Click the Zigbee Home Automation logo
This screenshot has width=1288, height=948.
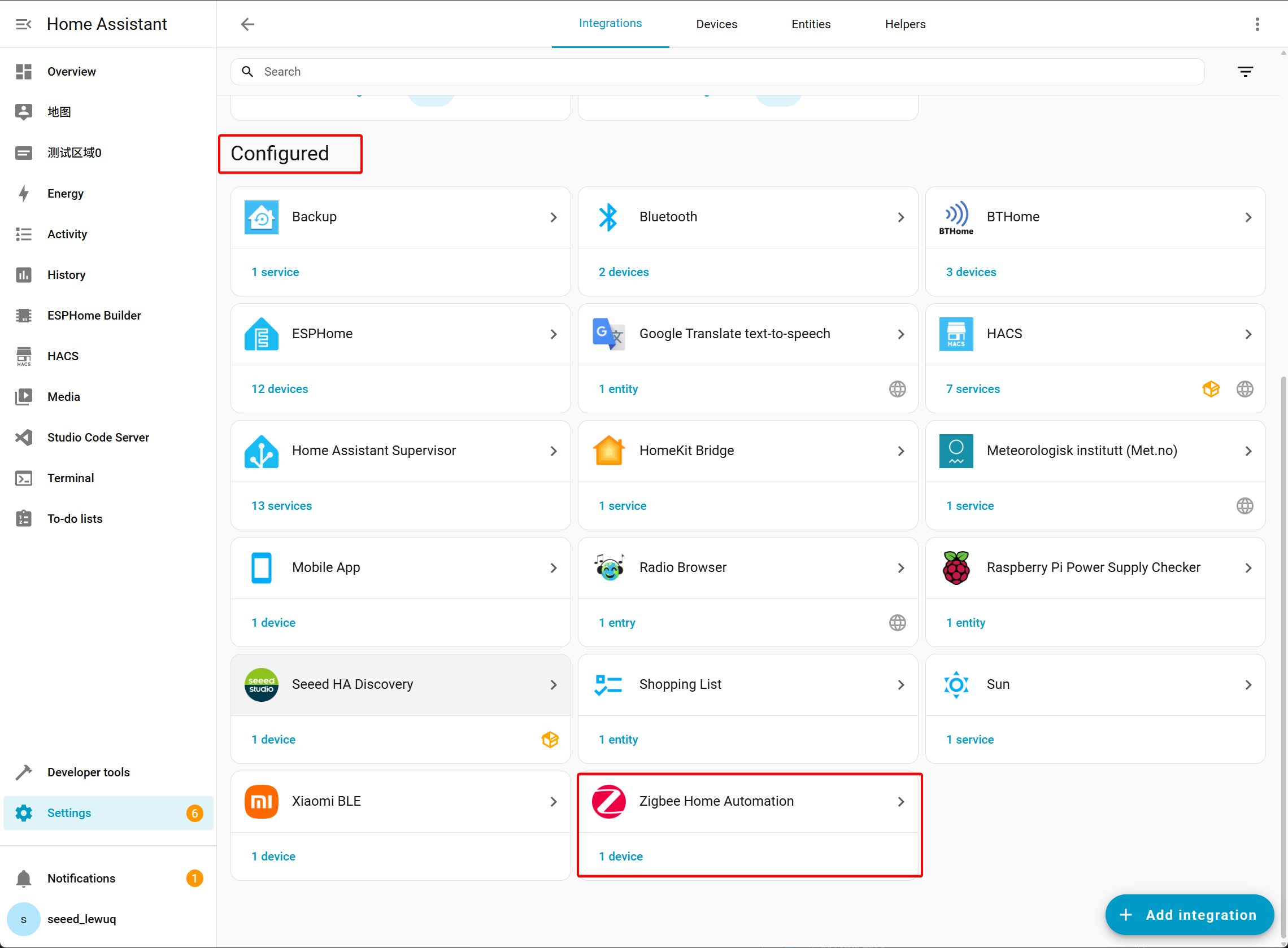[x=608, y=801]
